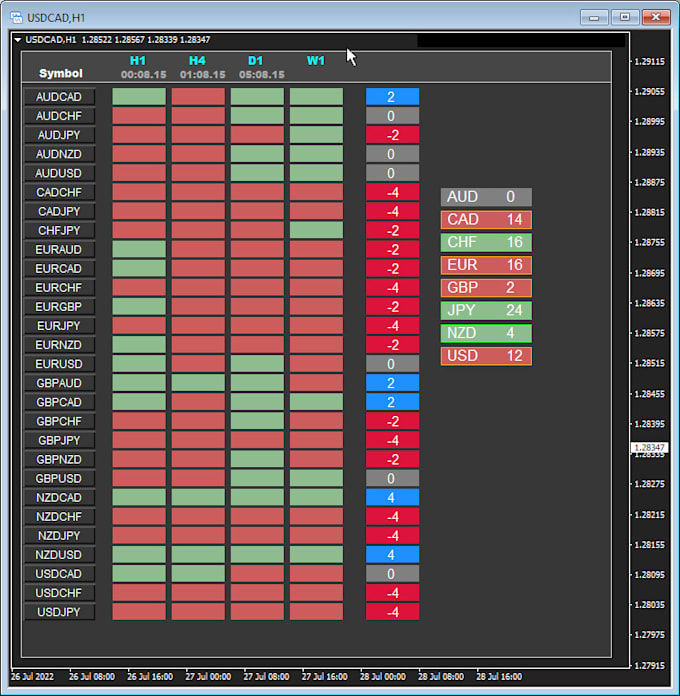The width and height of the screenshot is (680, 696).
Task: Click the USDCAD chart window icon
Action: pos(16,18)
